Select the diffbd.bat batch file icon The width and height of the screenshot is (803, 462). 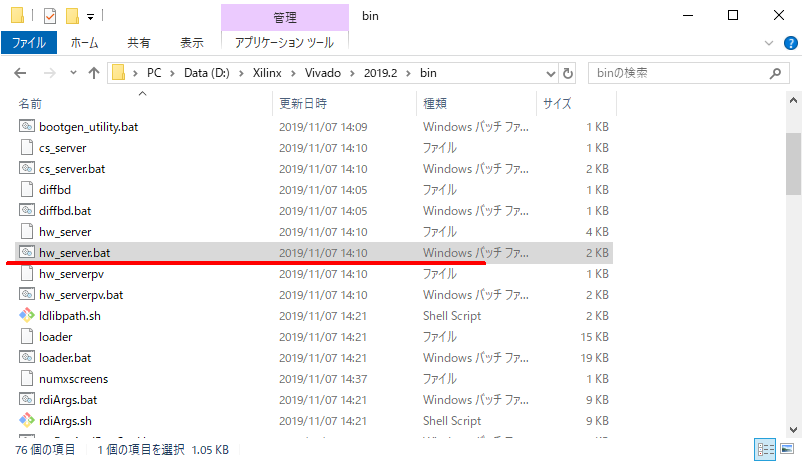click(27, 210)
